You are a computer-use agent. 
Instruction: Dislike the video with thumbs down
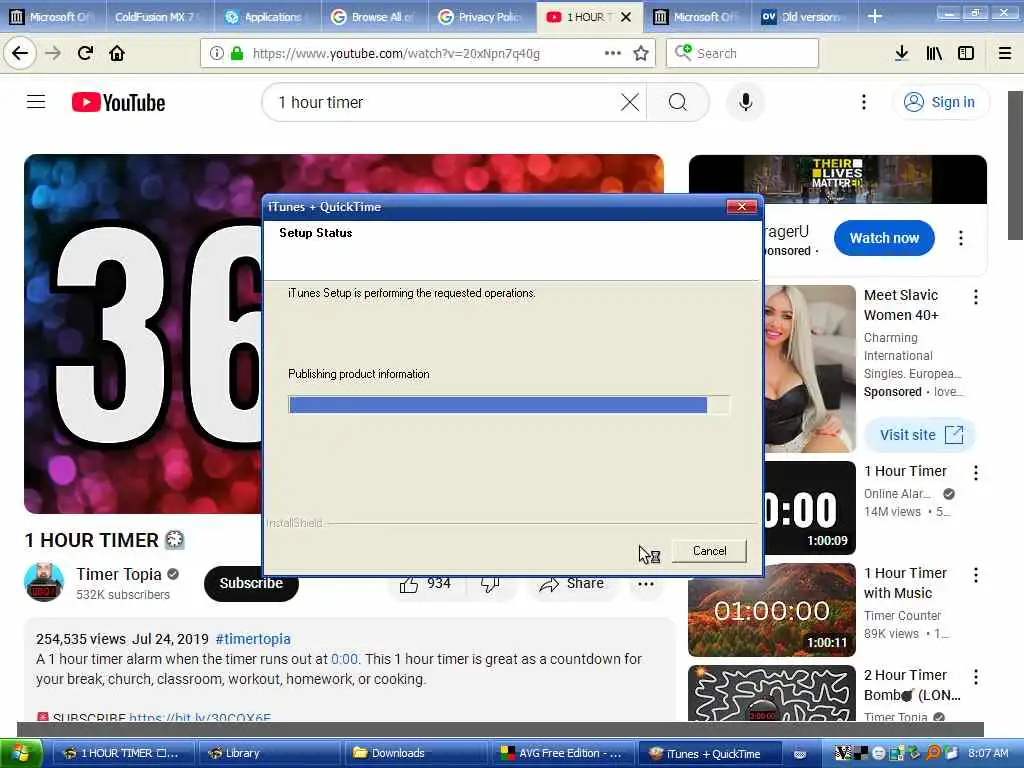pyautogui.click(x=490, y=584)
